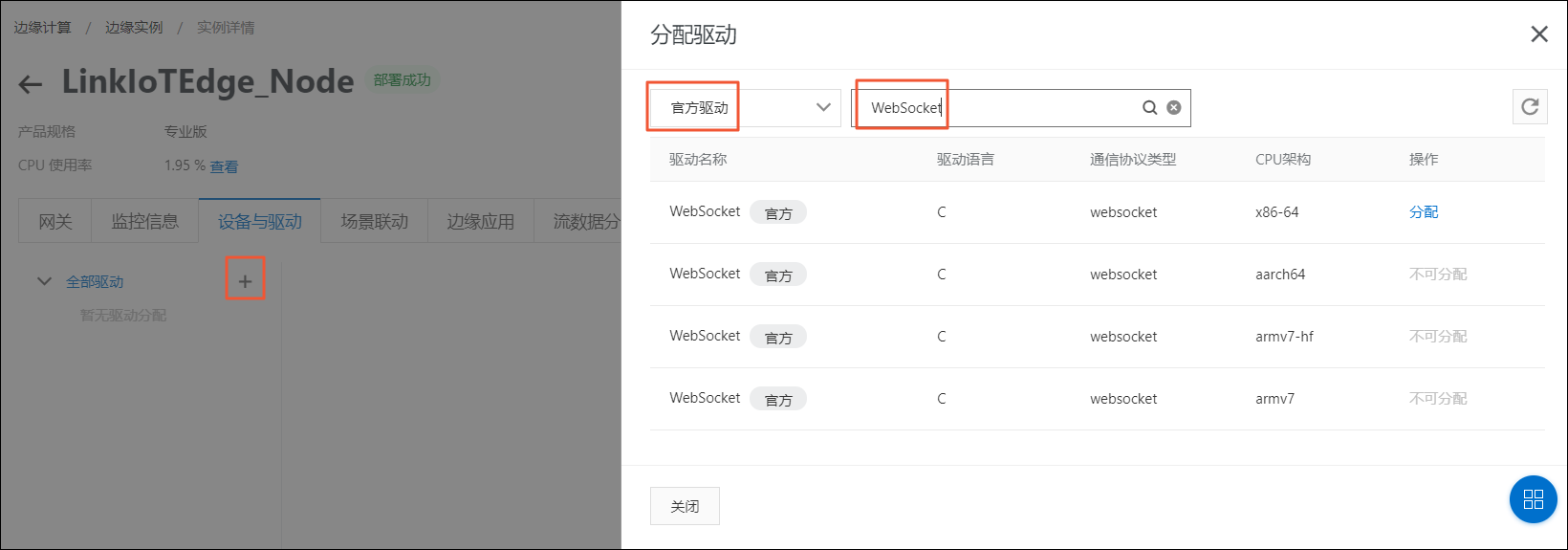Viewport: 1568px width, 550px height.
Task: Click the 实例详情 breadcrumb text
Action: point(226,28)
